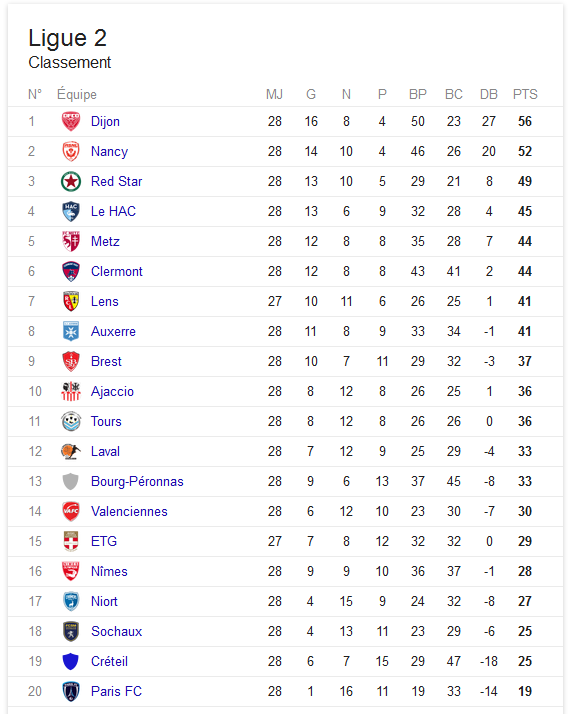Open the Metz team link
This screenshot has height=714, width=569.
105,241
